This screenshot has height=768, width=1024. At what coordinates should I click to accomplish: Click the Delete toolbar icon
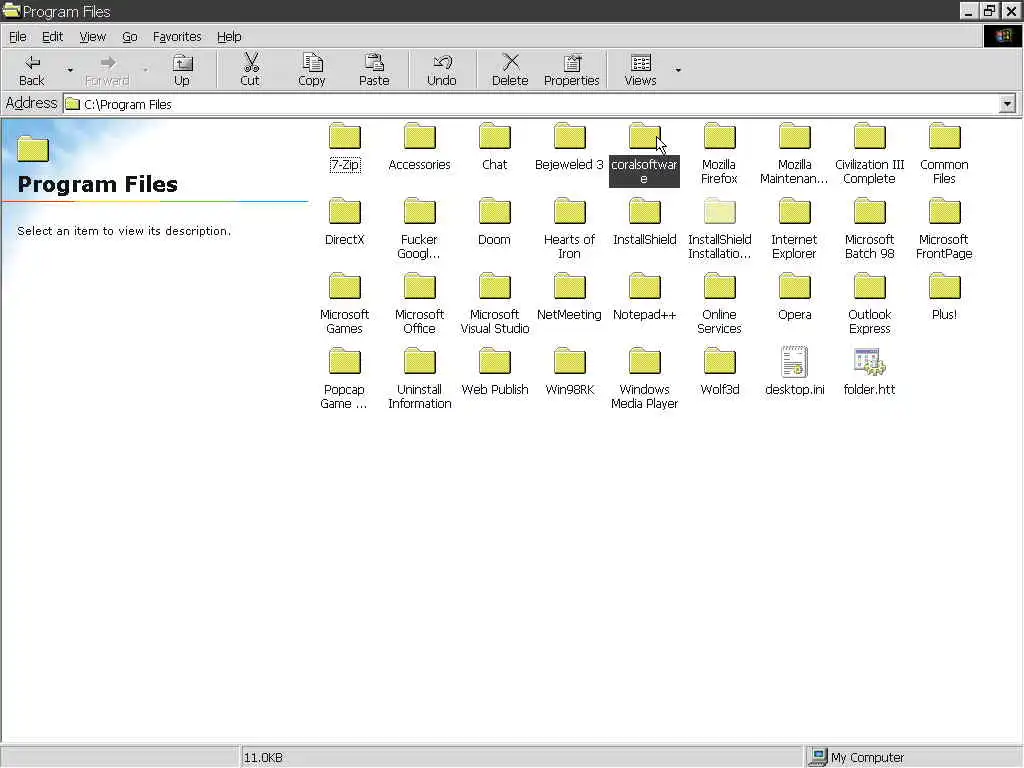[510, 70]
